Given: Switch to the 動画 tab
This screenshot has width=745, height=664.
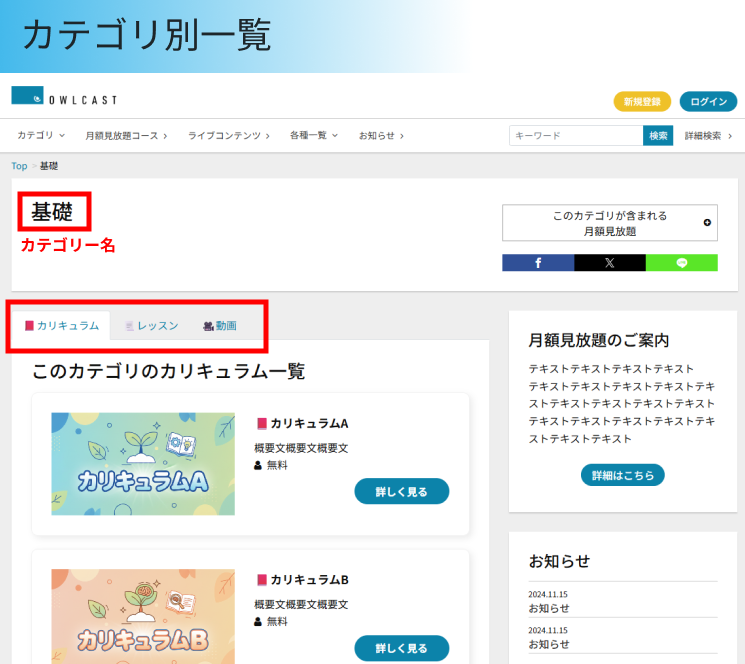Looking at the screenshot, I should point(220,326).
